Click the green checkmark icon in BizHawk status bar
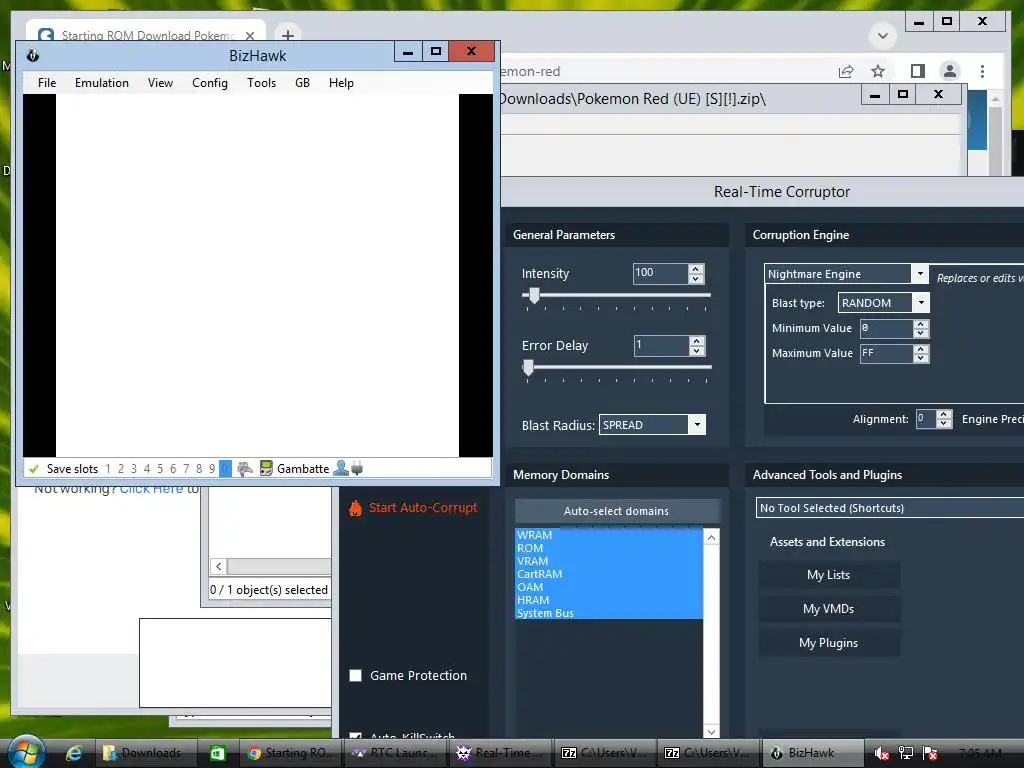 click(34, 469)
